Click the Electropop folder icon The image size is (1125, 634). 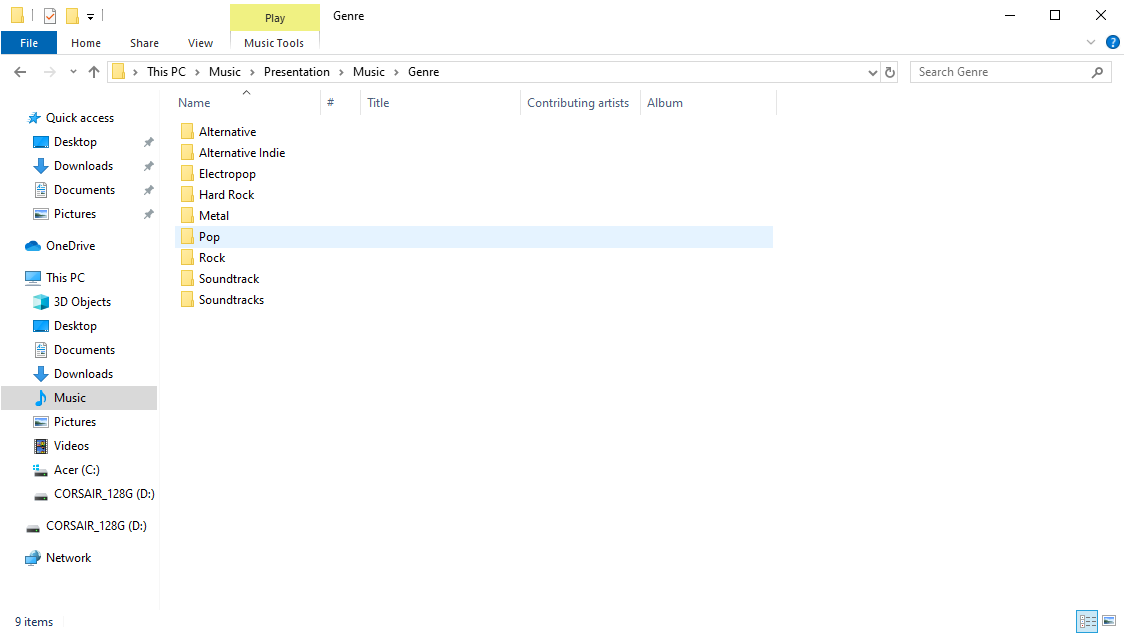click(187, 174)
